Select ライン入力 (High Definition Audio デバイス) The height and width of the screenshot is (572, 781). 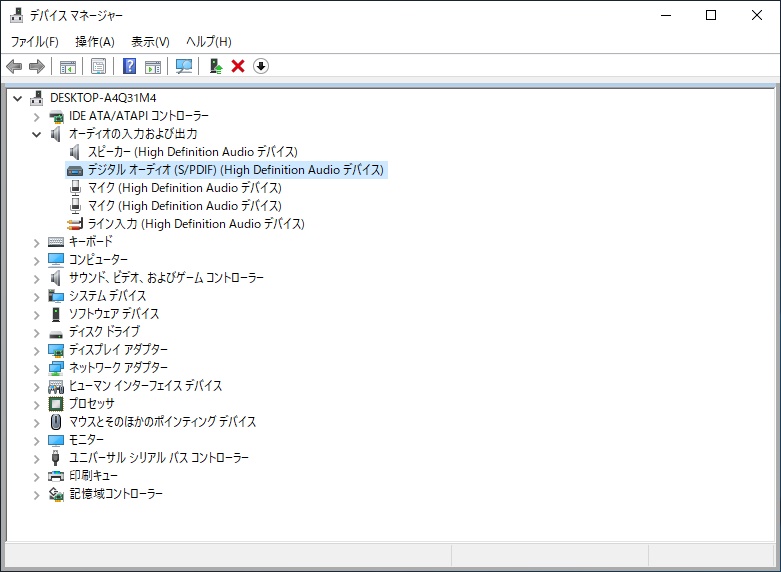[x=196, y=224]
